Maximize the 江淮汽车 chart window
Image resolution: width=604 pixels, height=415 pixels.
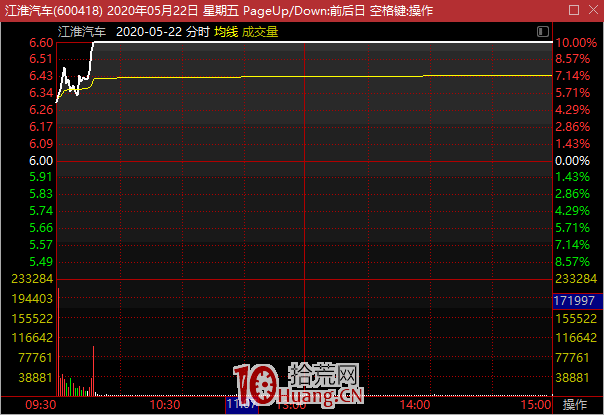[x=574, y=10]
